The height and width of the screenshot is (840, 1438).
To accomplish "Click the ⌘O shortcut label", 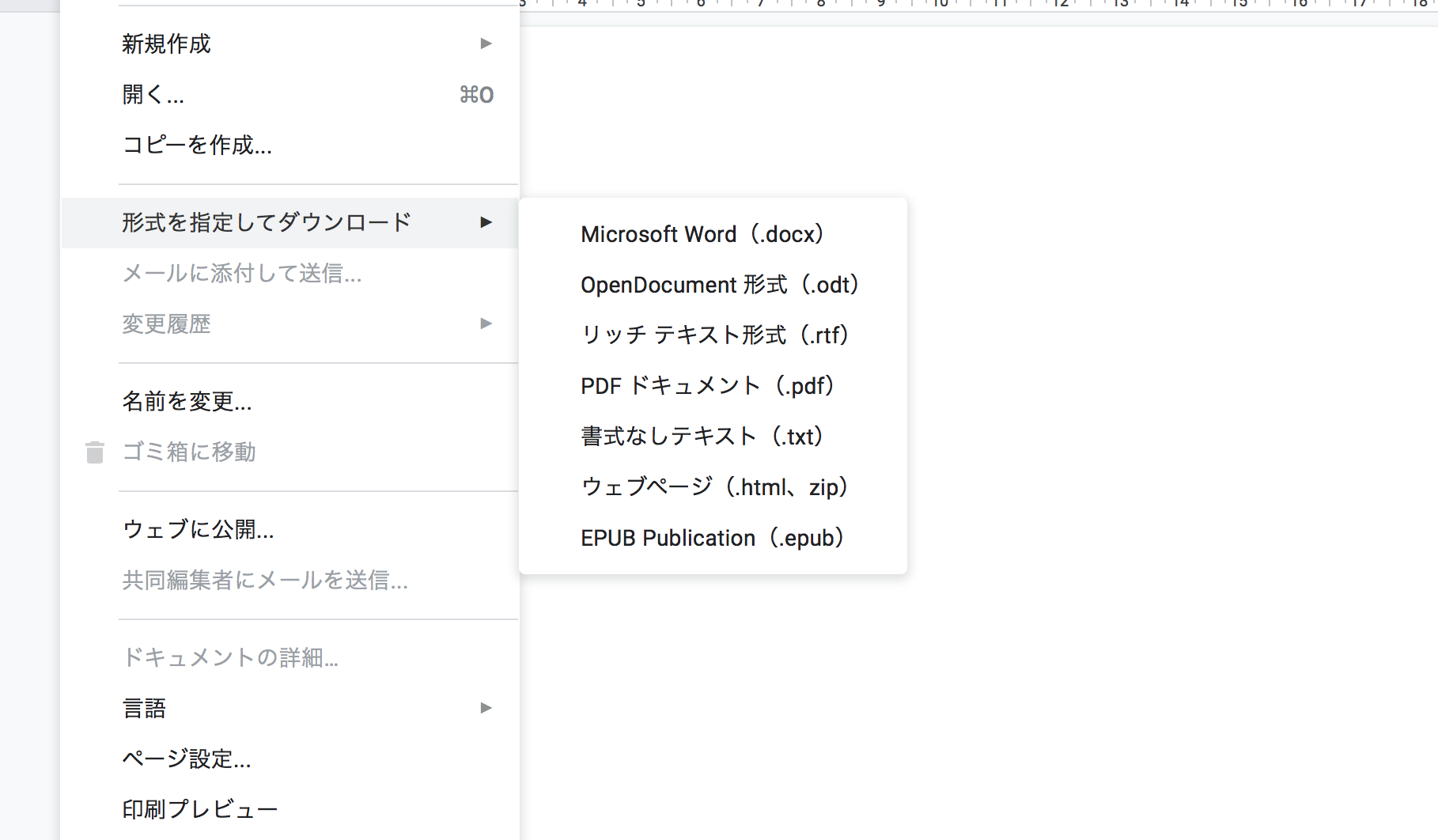I will coord(477,95).
